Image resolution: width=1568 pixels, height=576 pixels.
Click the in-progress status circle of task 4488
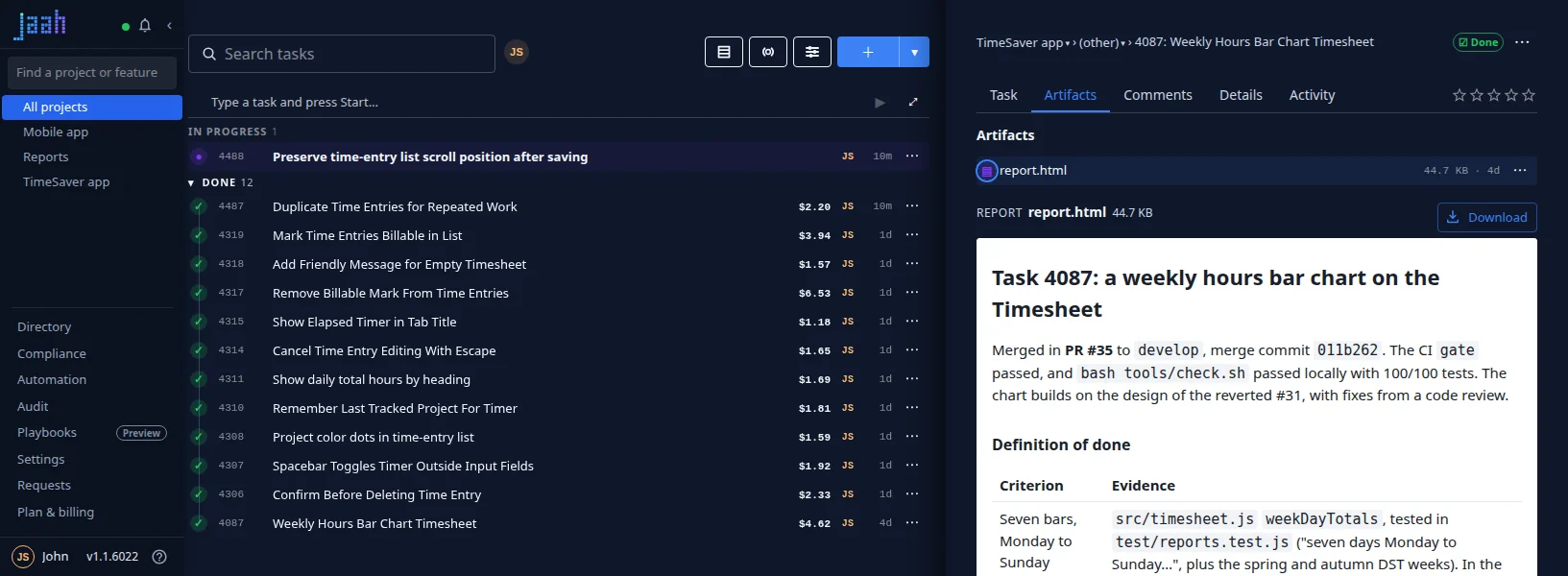199,156
